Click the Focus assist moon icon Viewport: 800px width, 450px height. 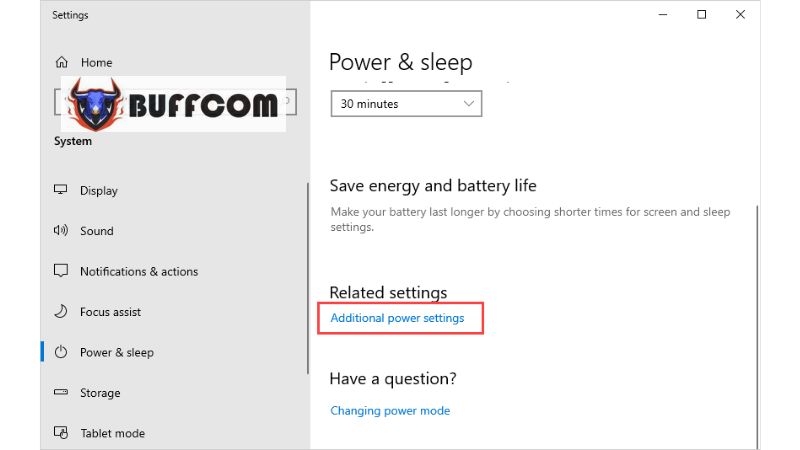click(61, 311)
